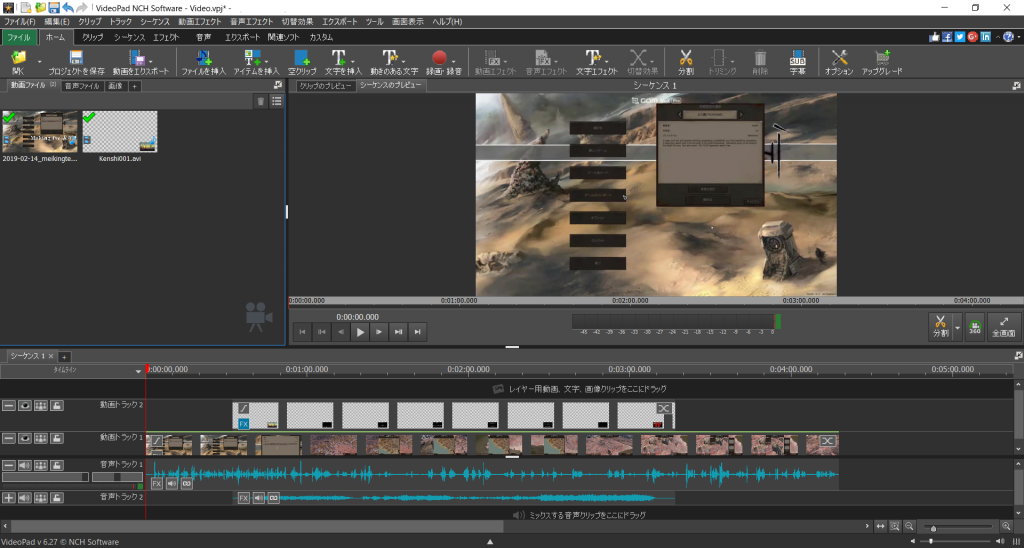The image size is (1024, 548).
Task: Mute 音声トラック 1 with its speaker button
Action: point(25,465)
